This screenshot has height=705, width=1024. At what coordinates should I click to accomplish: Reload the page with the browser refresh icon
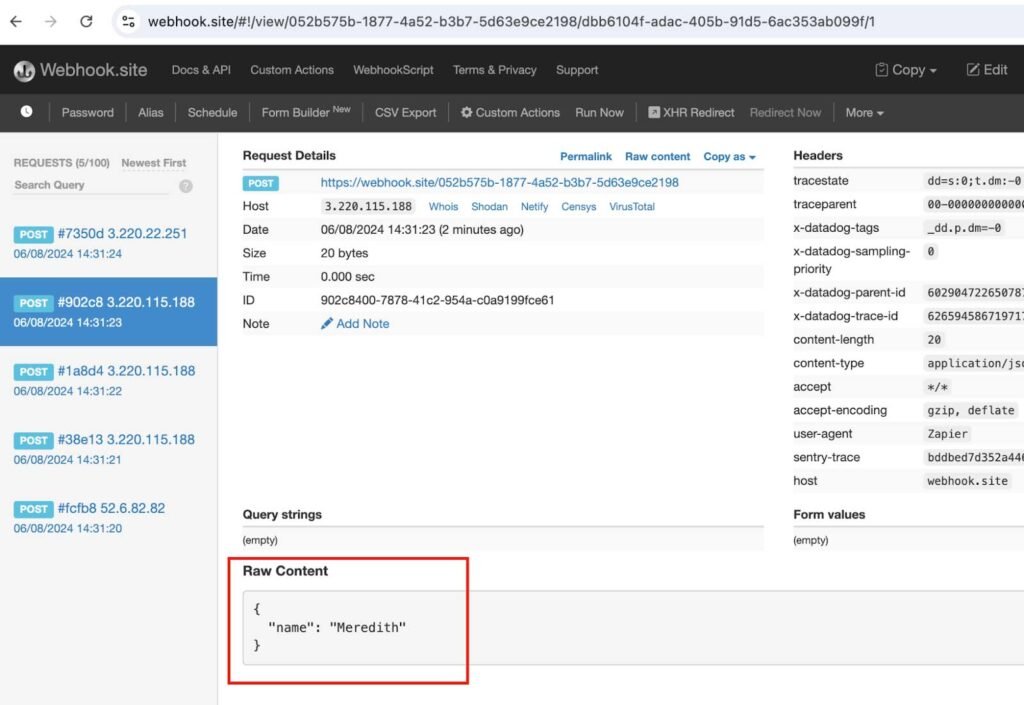[86, 19]
